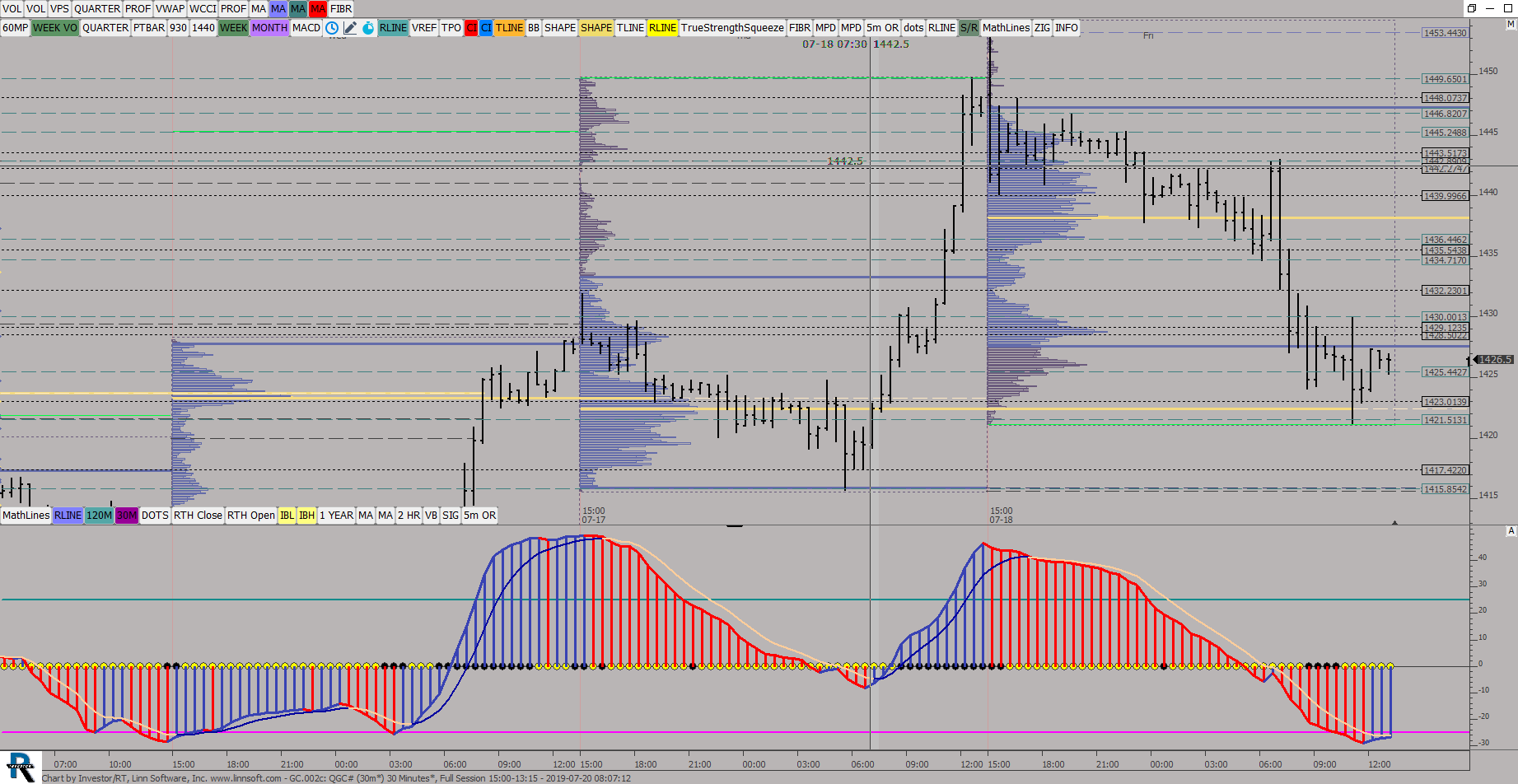Toggle the light-blue MA button in top row
The image size is (1518, 784).
pyautogui.click(x=278, y=9)
